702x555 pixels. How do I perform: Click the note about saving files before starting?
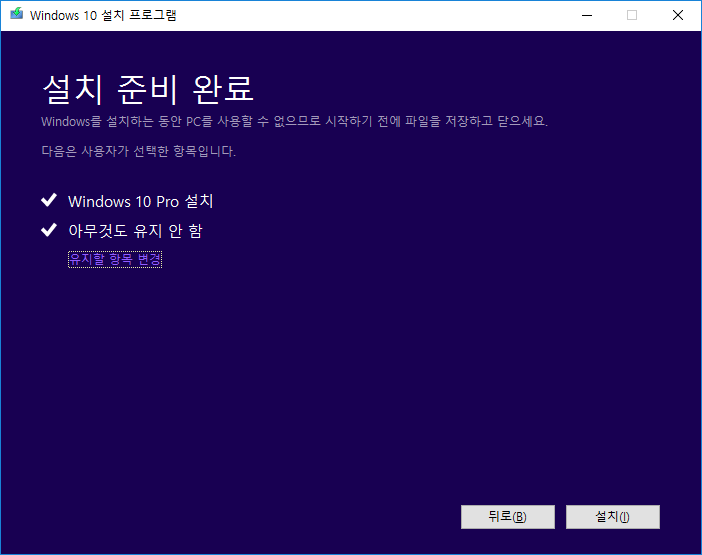click(295, 121)
